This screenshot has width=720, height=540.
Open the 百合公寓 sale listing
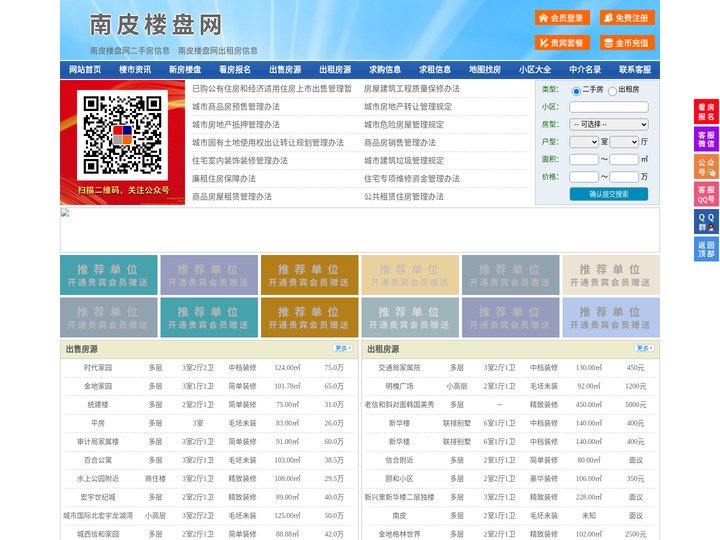[x=98, y=460]
